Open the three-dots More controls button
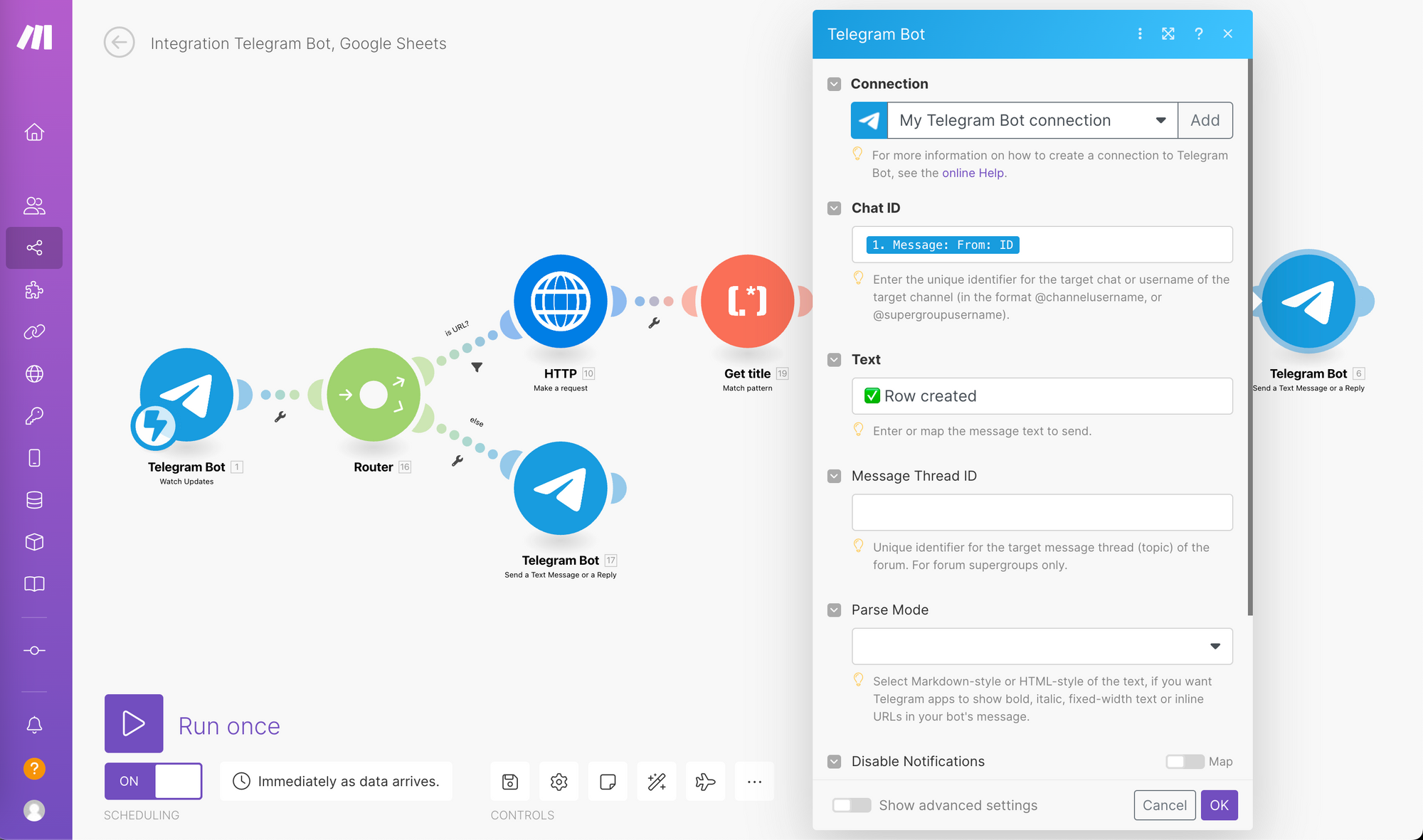The width and height of the screenshot is (1423, 840). point(754,782)
